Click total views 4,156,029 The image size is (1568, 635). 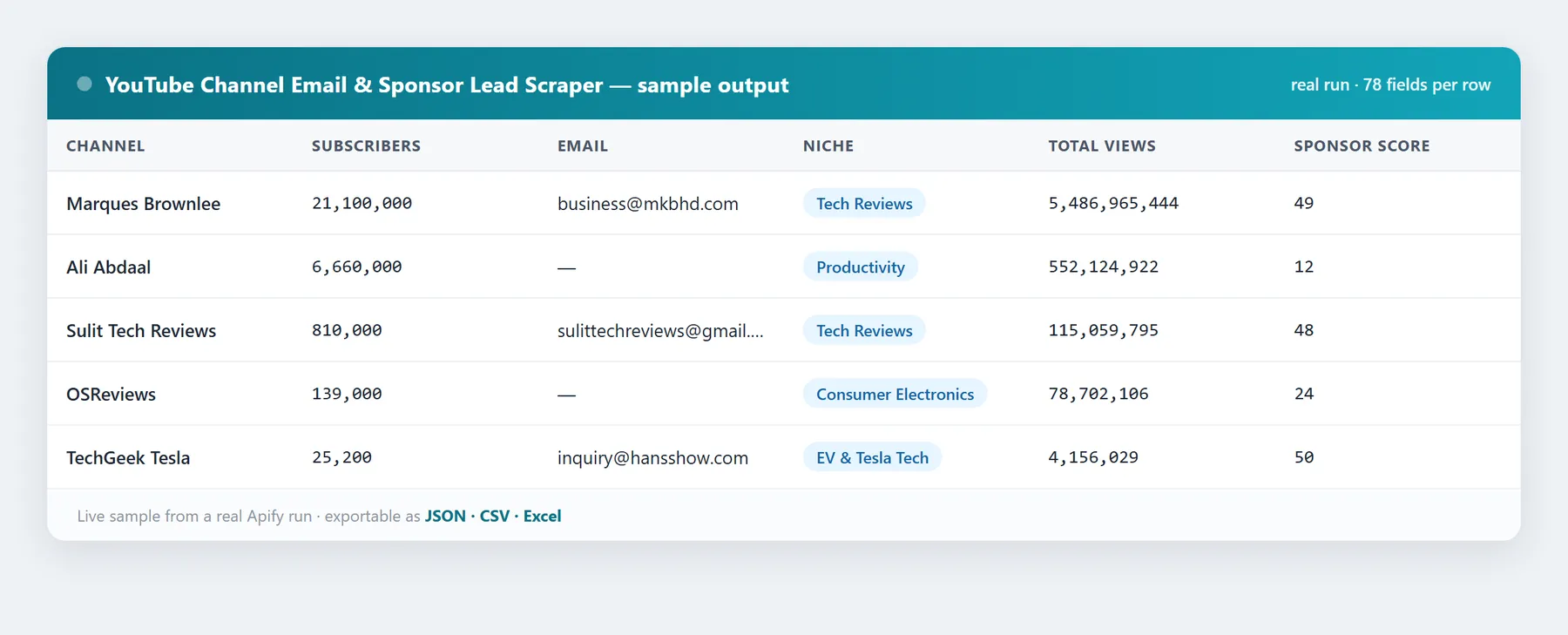1093,457
